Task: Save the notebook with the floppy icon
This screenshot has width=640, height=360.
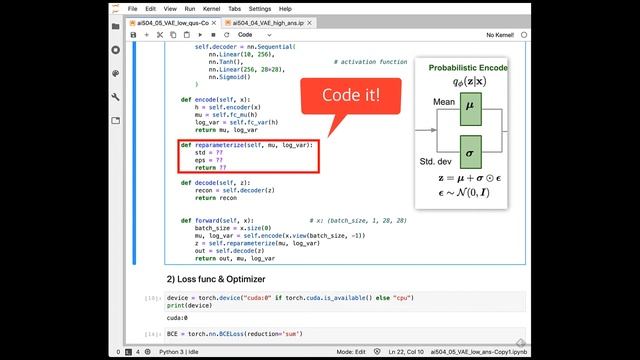Action: coord(133,35)
